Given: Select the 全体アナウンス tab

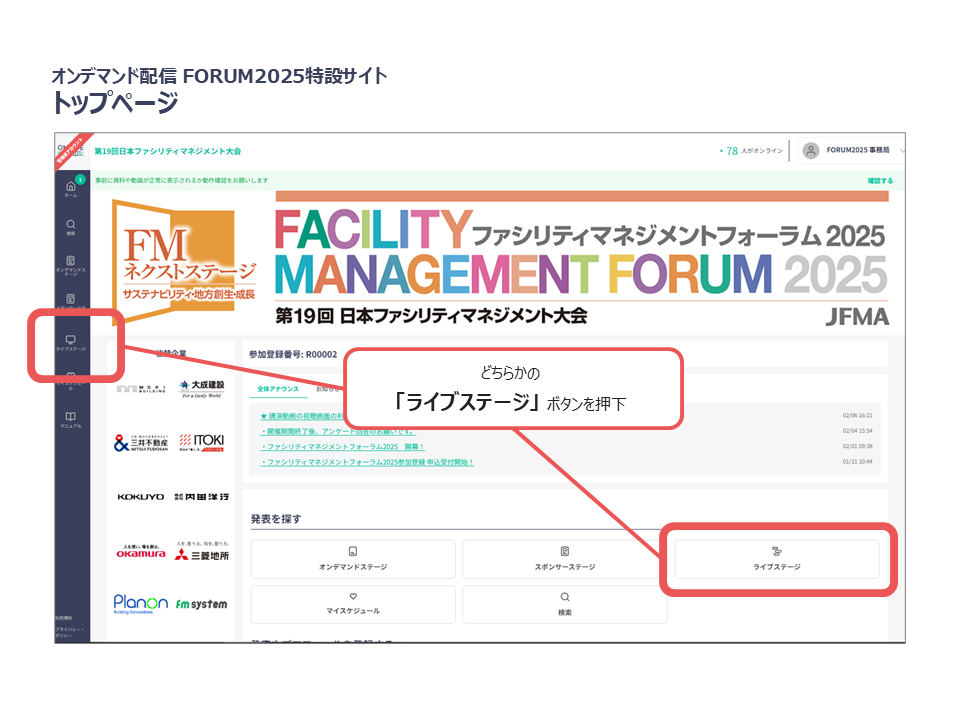Looking at the screenshot, I should [x=278, y=389].
